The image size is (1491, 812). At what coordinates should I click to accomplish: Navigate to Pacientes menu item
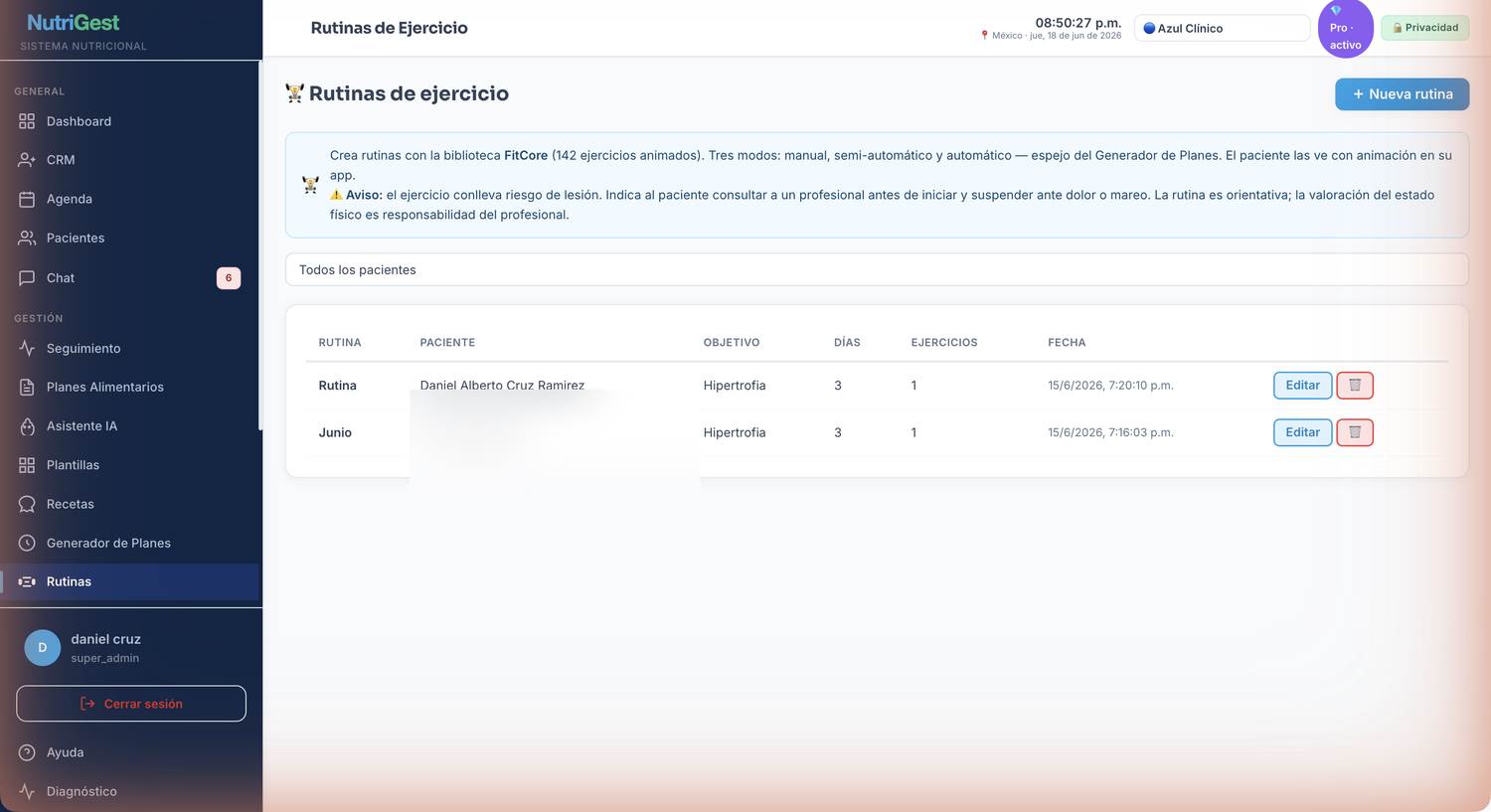(x=129, y=238)
